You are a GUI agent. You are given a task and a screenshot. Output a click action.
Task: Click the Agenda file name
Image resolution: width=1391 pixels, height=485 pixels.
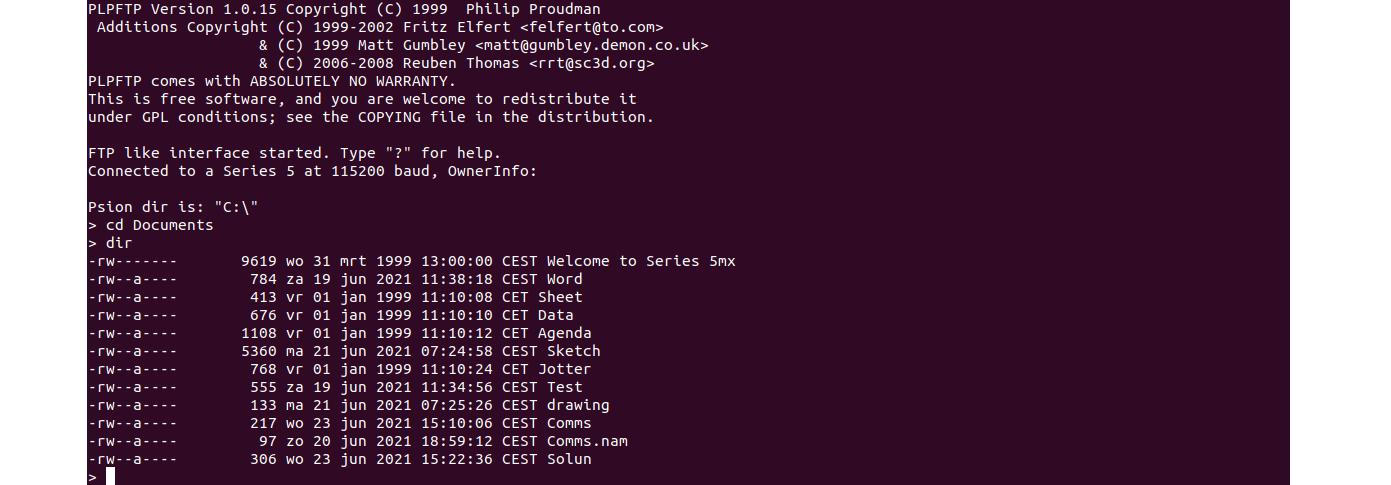pyautogui.click(x=564, y=333)
